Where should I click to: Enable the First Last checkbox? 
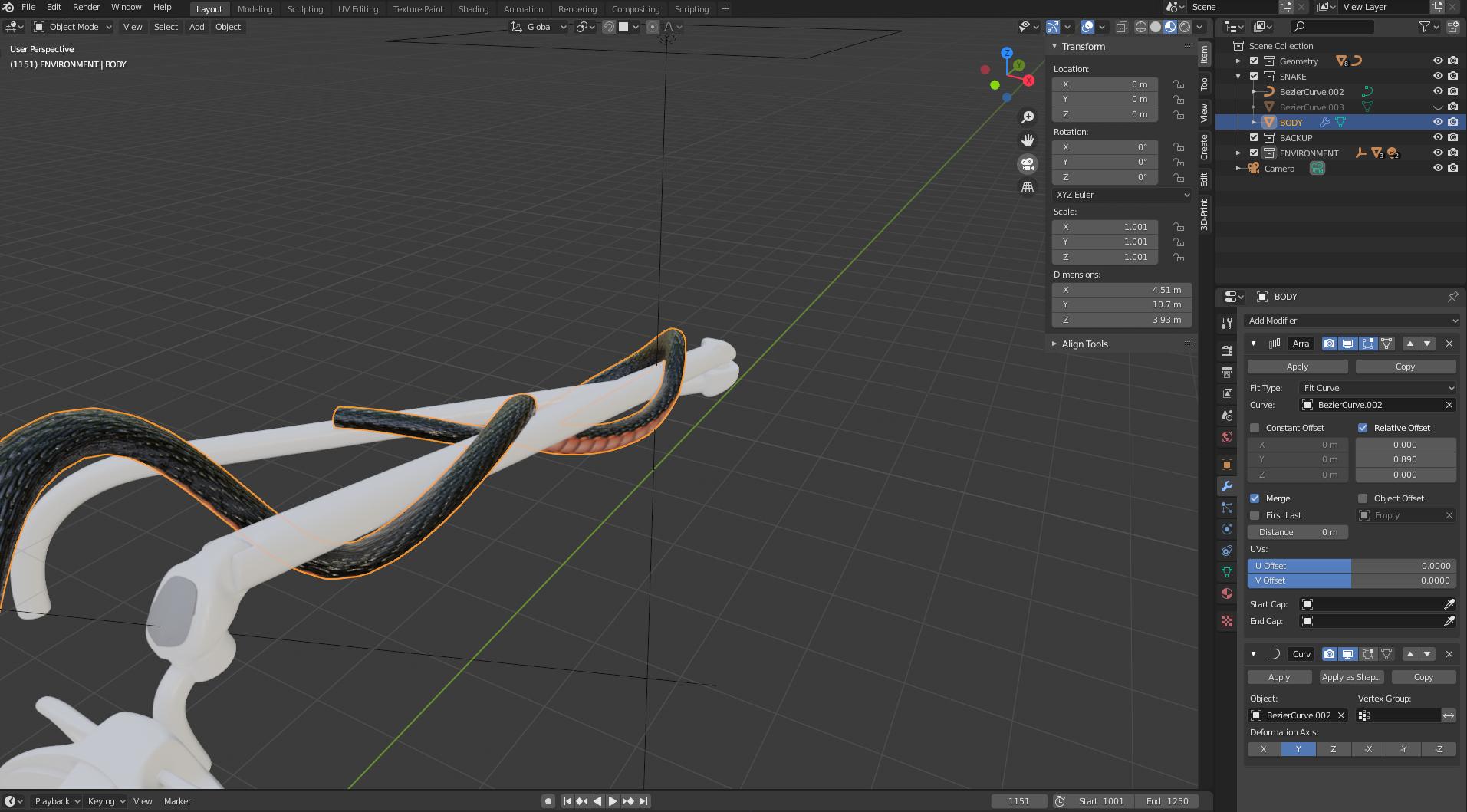point(1255,515)
